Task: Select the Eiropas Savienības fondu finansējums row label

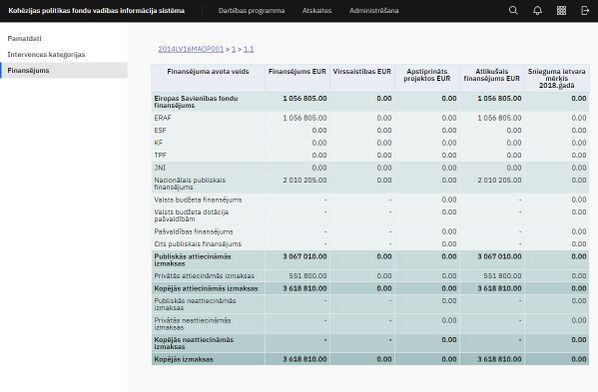Action: point(196,102)
